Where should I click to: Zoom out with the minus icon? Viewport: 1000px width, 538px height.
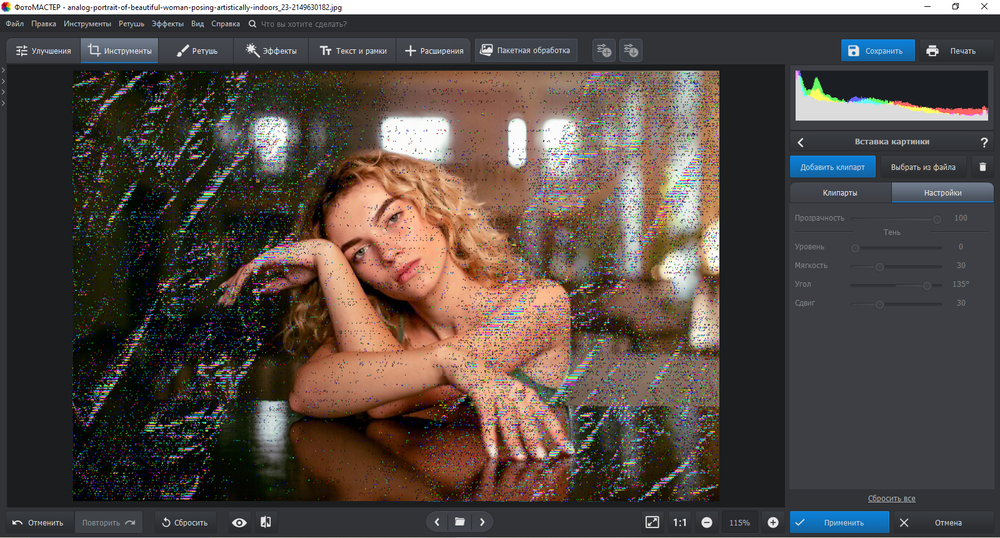tap(707, 522)
